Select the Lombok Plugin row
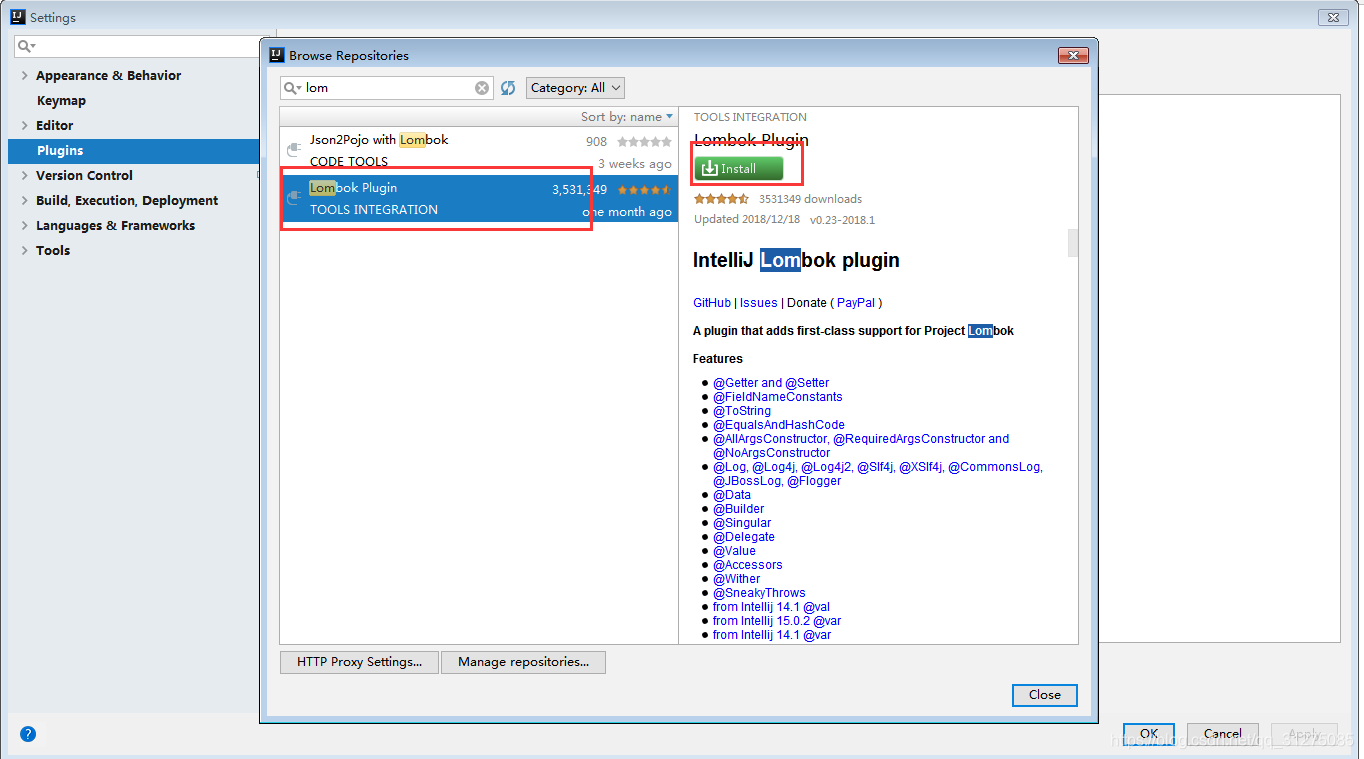The height and width of the screenshot is (759, 1364). (x=479, y=198)
